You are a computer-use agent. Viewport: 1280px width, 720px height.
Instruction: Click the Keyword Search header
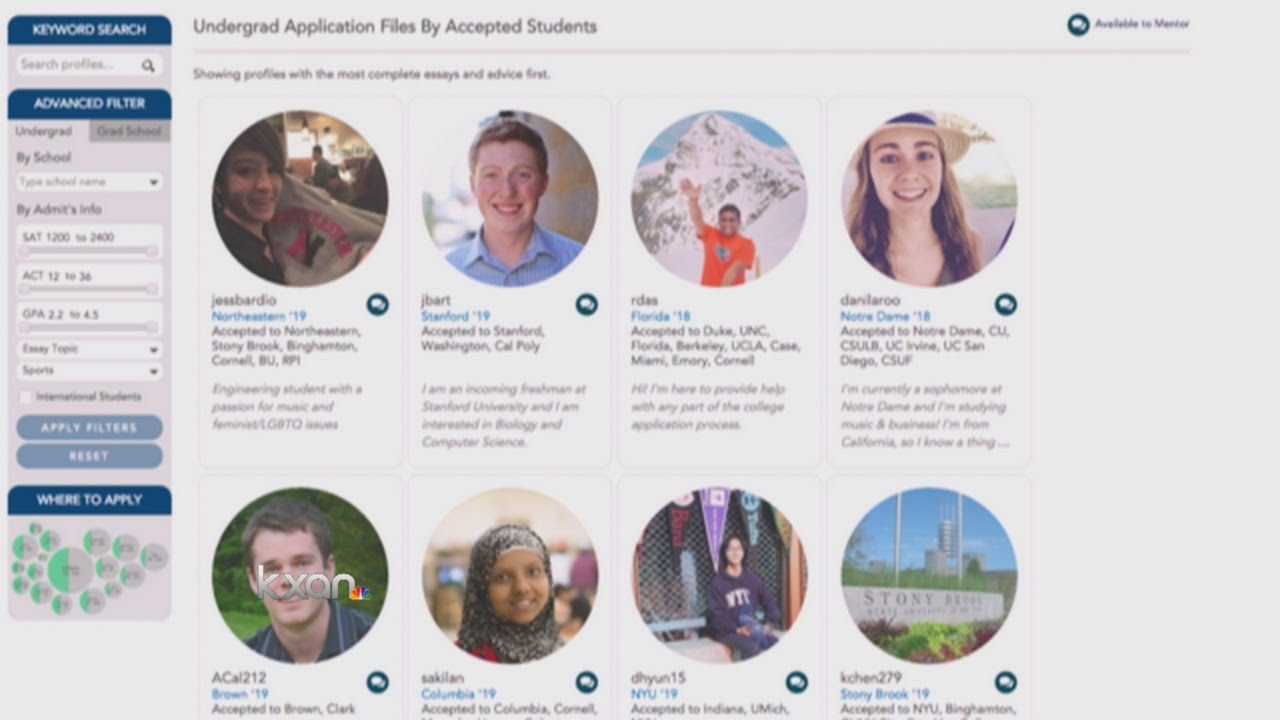[x=89, y=30]
